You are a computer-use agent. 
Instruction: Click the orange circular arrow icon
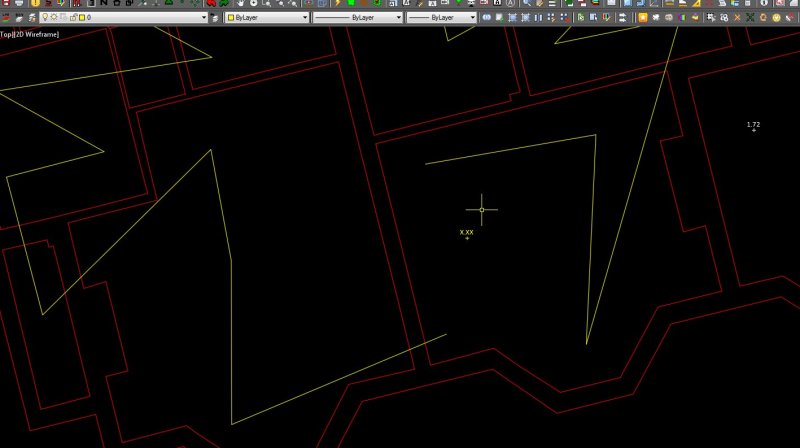763,17
